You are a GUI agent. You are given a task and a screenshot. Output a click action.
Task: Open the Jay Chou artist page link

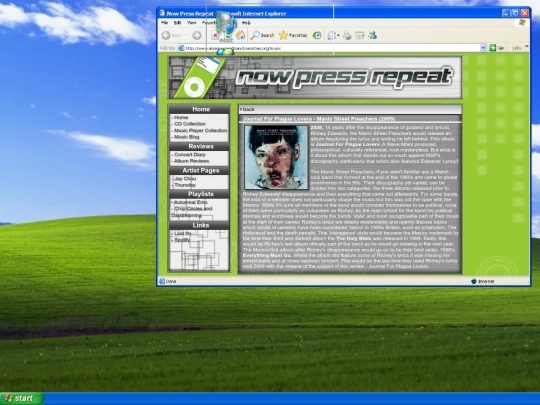[185, 179]
